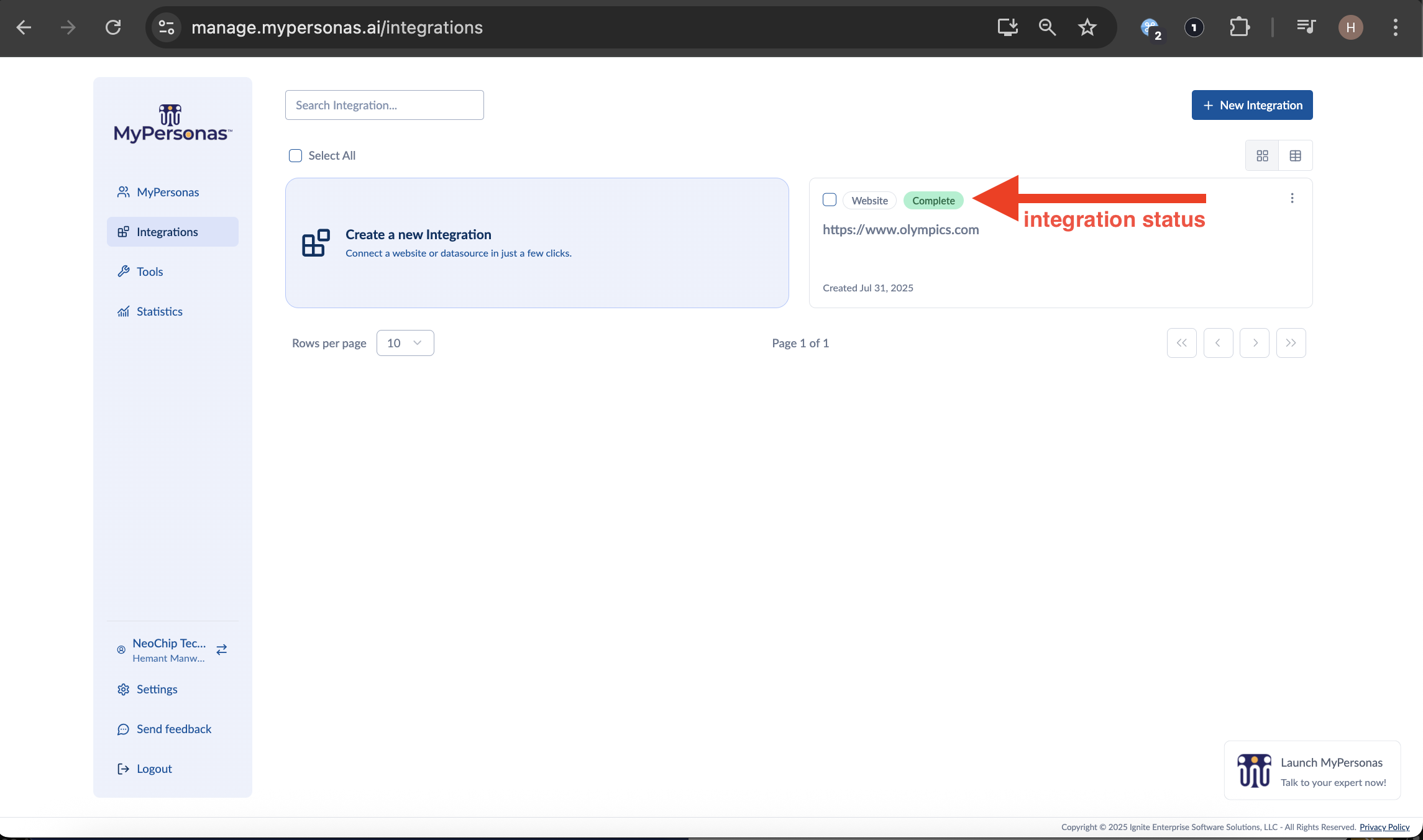This screenshot has height=840, width=1423.
Task: Reload the current page
Action: coord(113,27)
